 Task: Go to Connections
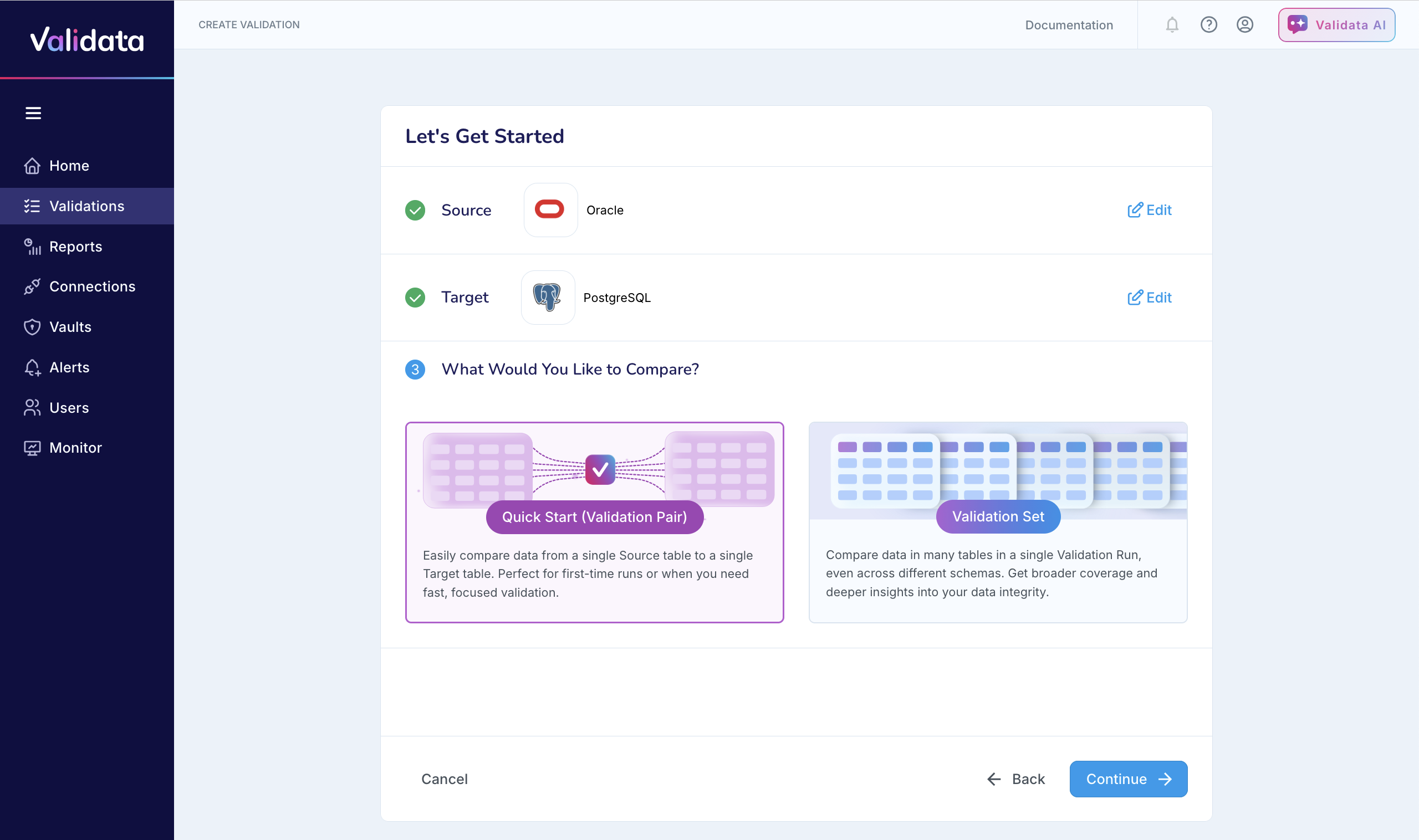coord(91,286)
